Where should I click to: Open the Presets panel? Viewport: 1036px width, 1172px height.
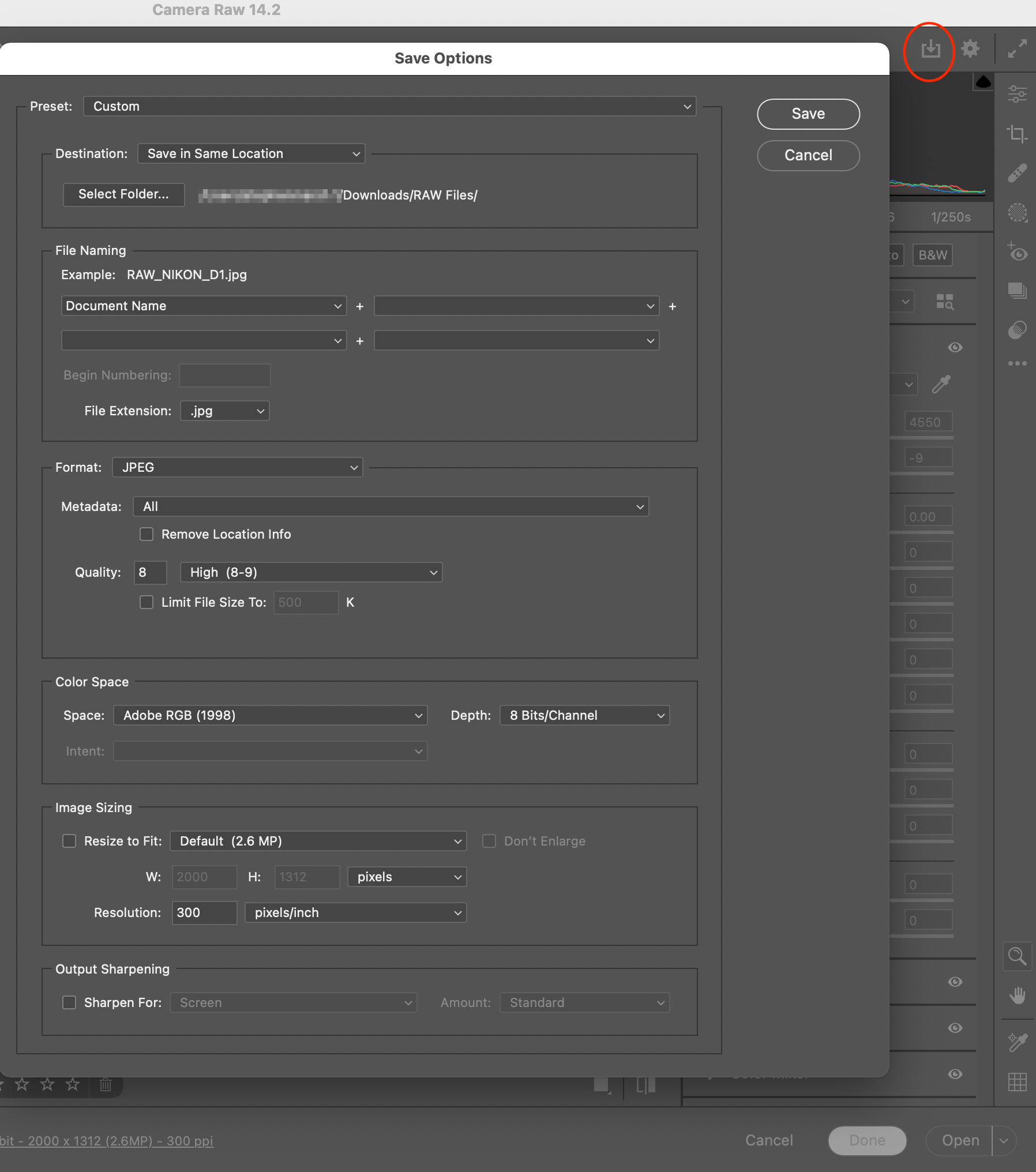click(x=1018, y=291)
